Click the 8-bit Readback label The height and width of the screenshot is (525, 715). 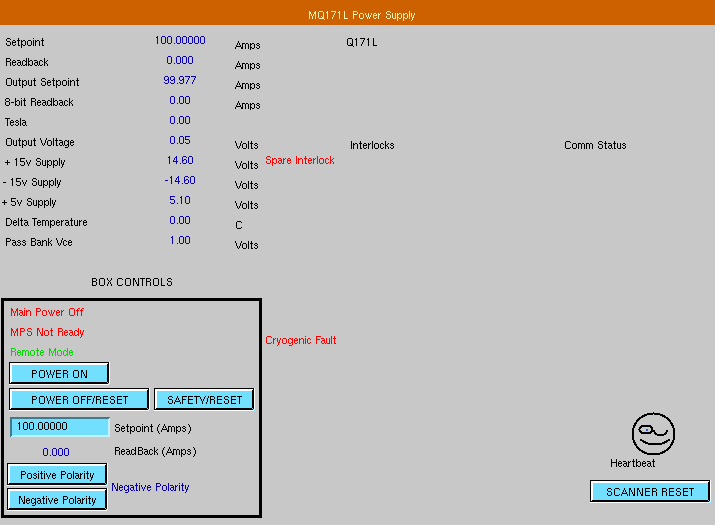pos(39,102)
